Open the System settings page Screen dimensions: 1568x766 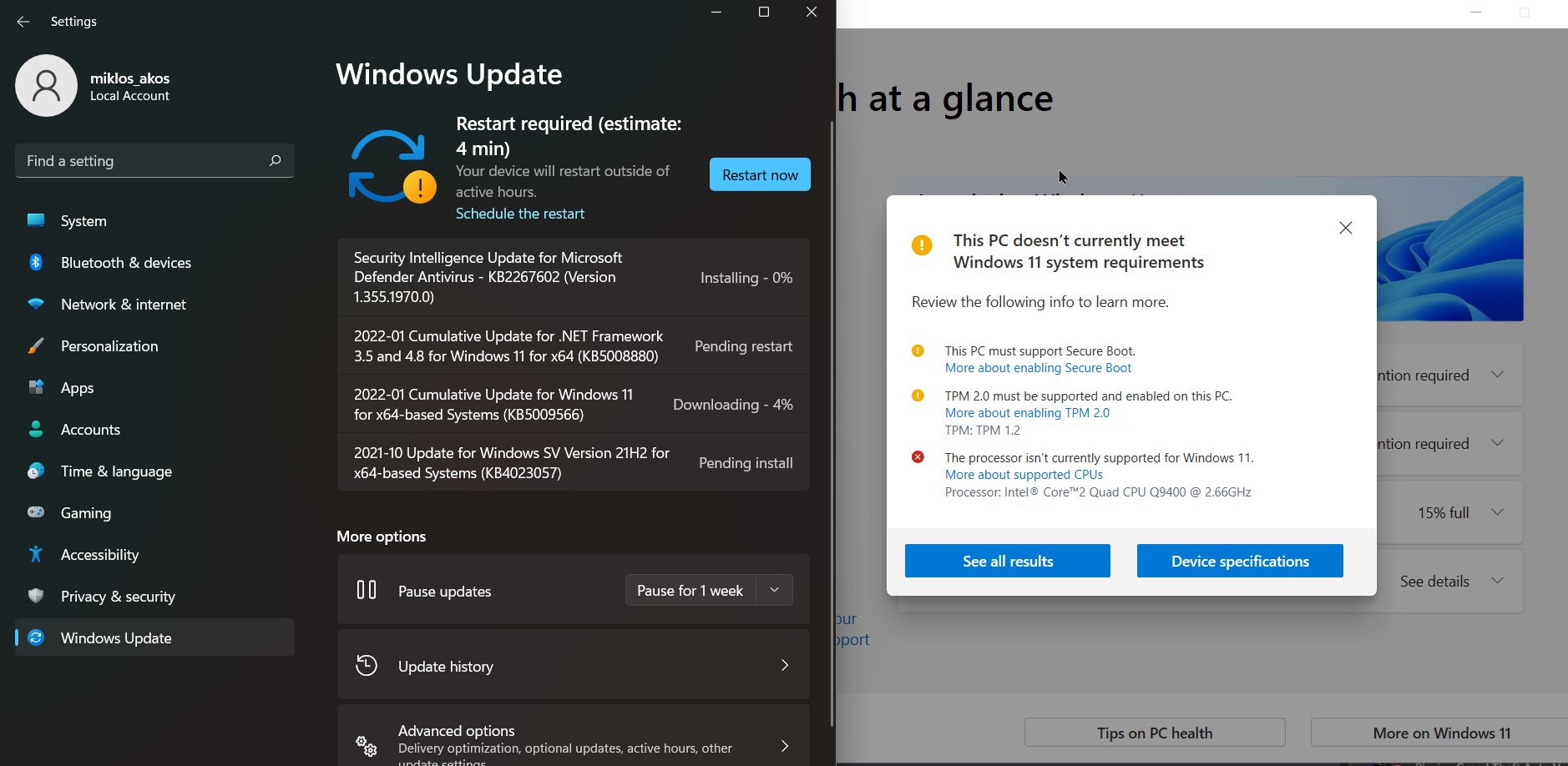coord(154,220)
